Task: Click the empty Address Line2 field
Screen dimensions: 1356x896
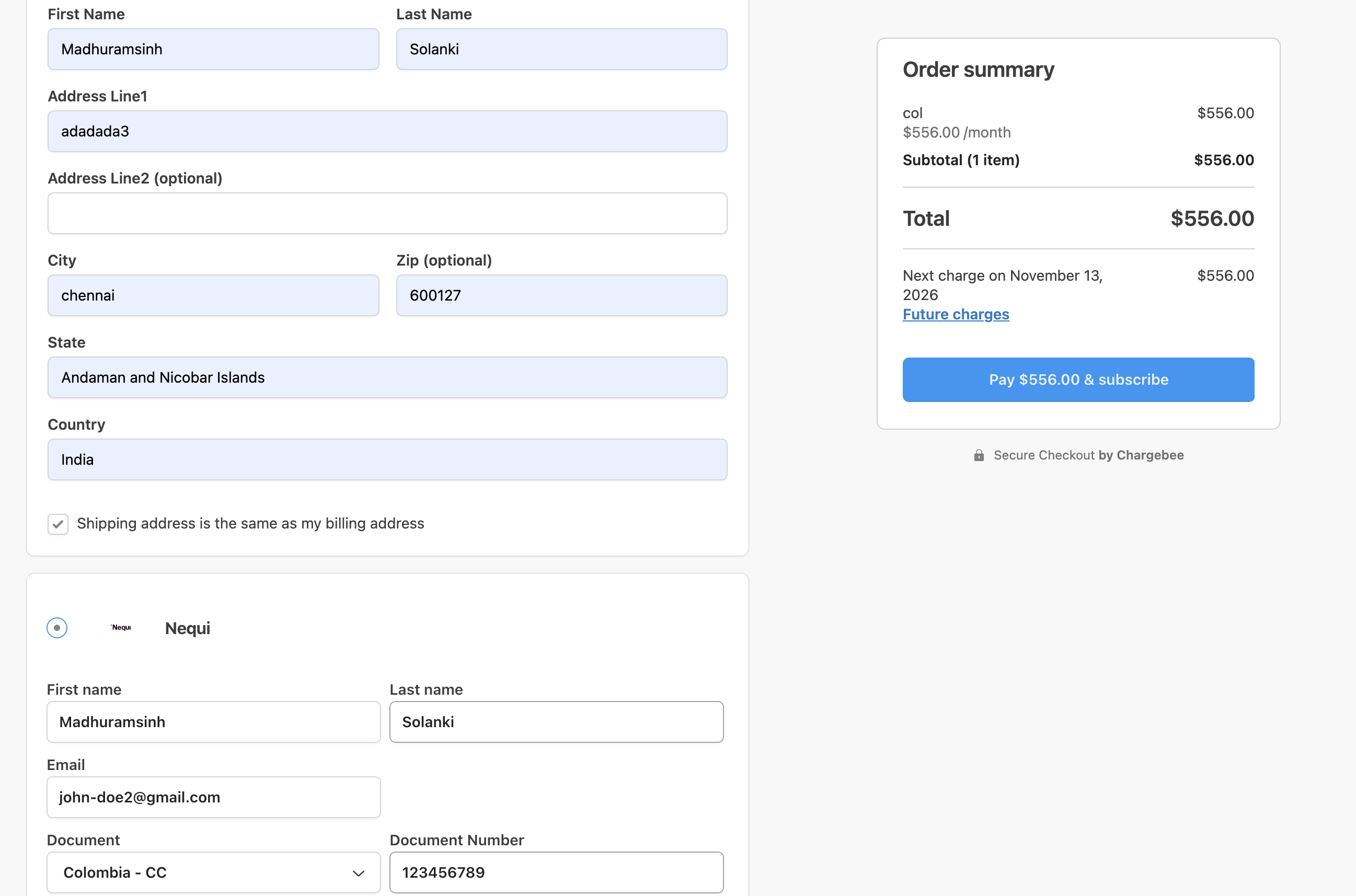Action: click(387, 213)
